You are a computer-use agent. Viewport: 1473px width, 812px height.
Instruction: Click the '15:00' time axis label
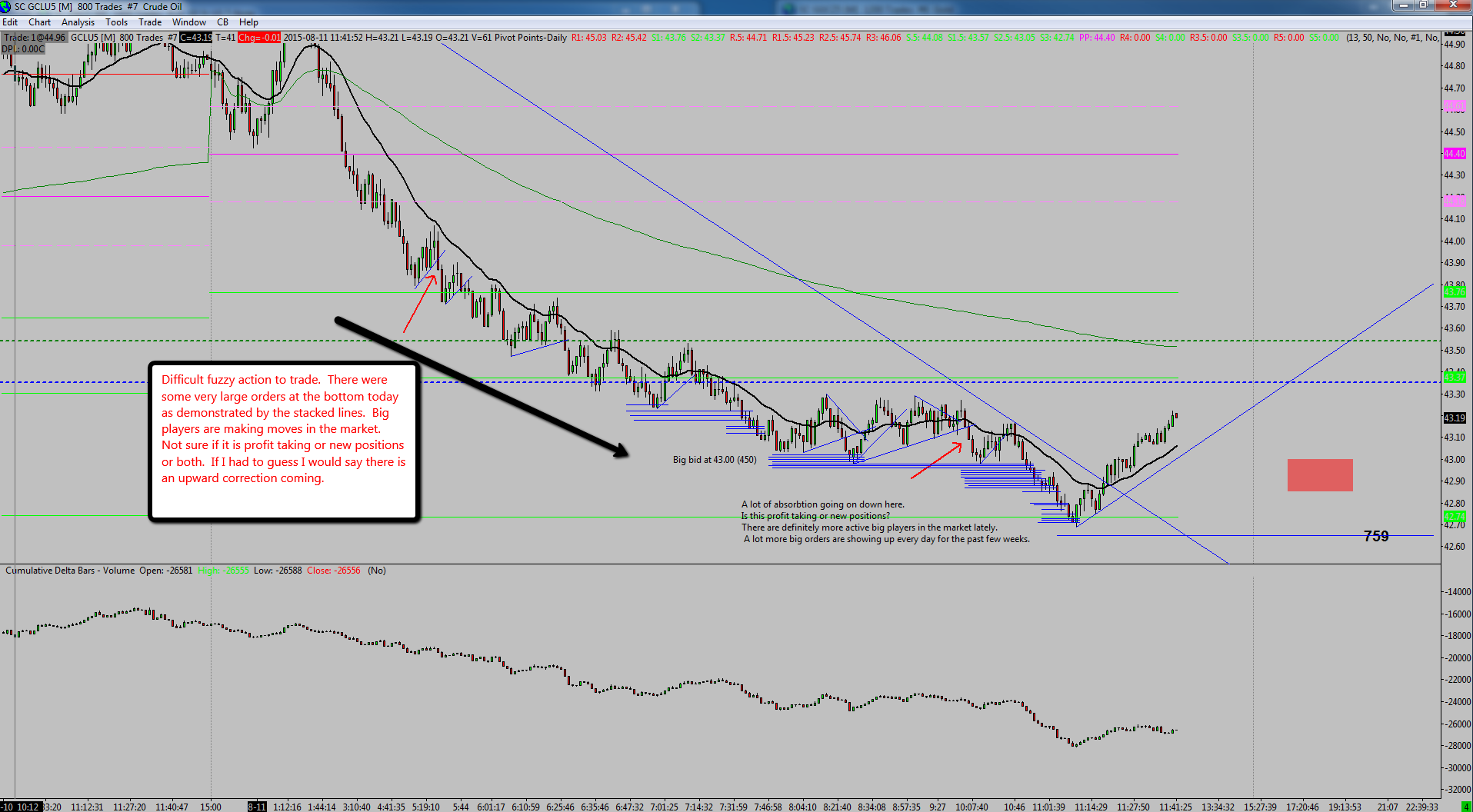pyautogui.click(x=211, y=807)
